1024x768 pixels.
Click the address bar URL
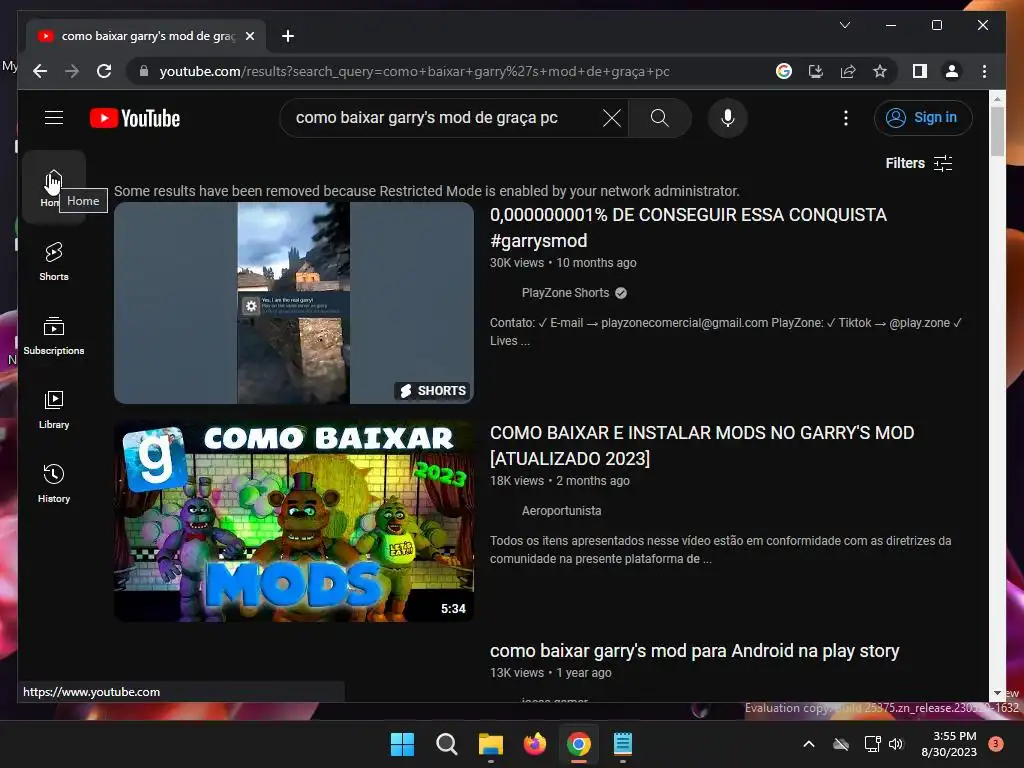[x=414, y=71]
